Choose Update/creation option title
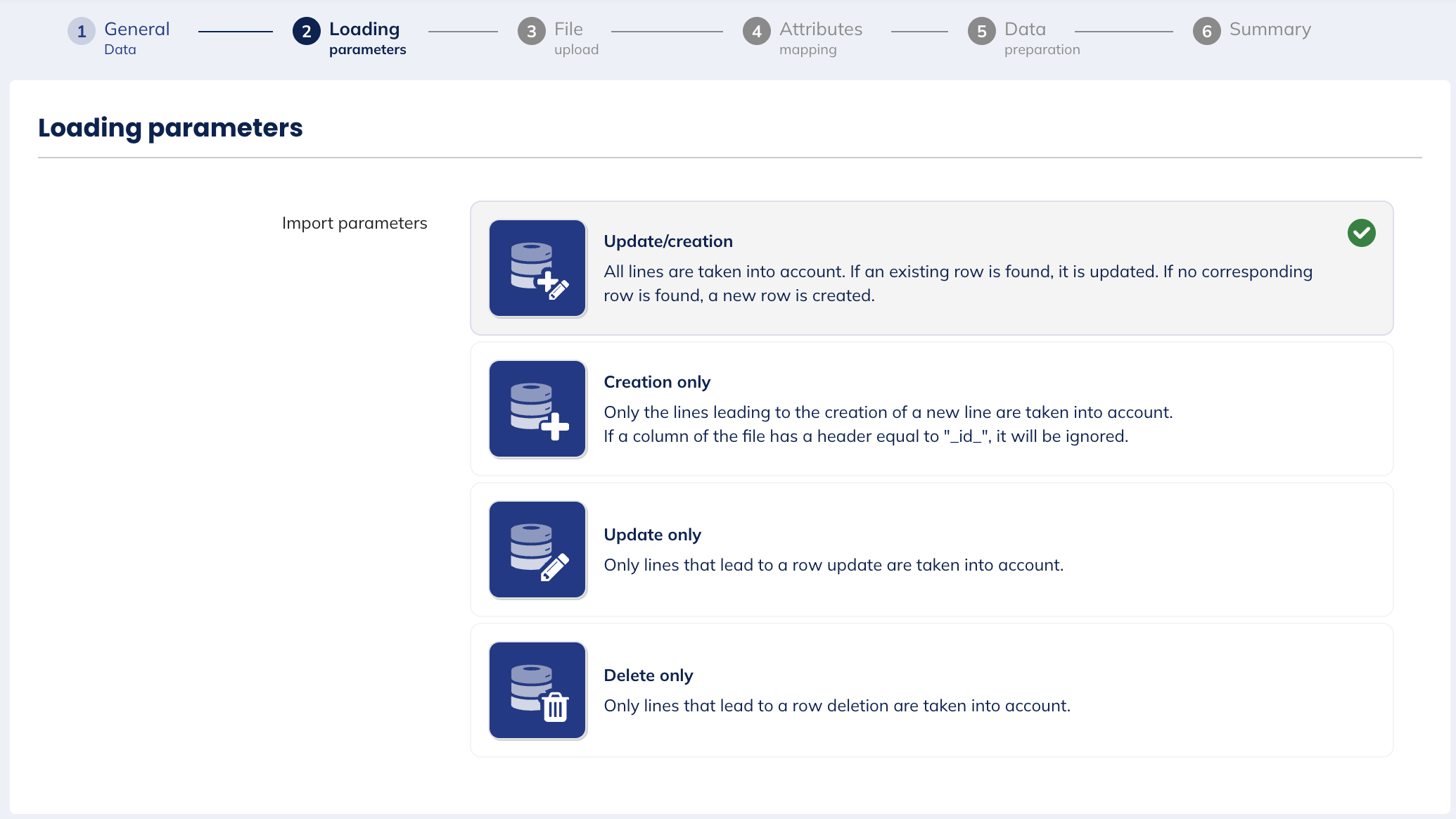The height and width of the screenshot is (819, 1456). point(668,241)
